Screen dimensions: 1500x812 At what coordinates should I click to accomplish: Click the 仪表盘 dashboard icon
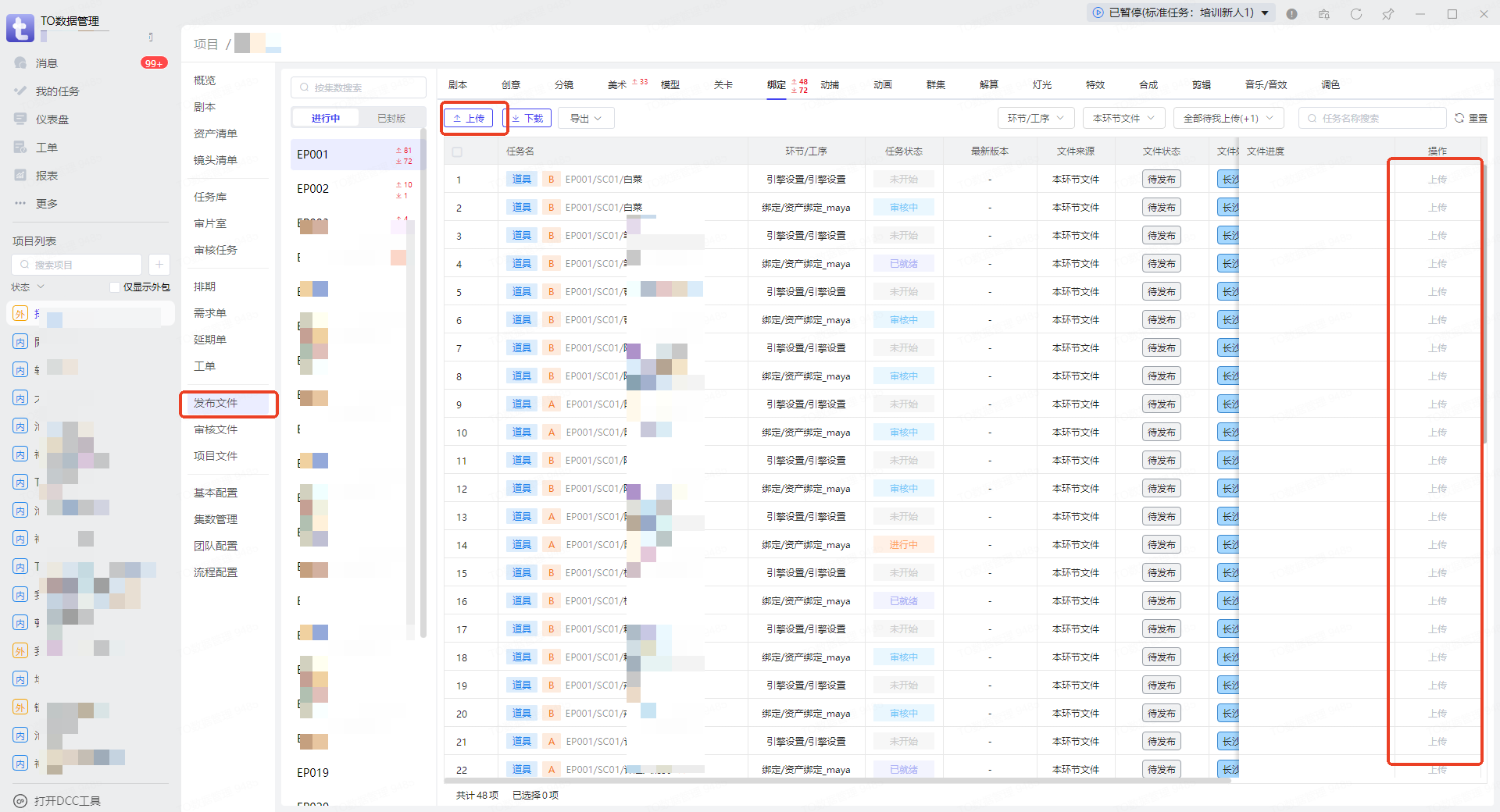21,119
